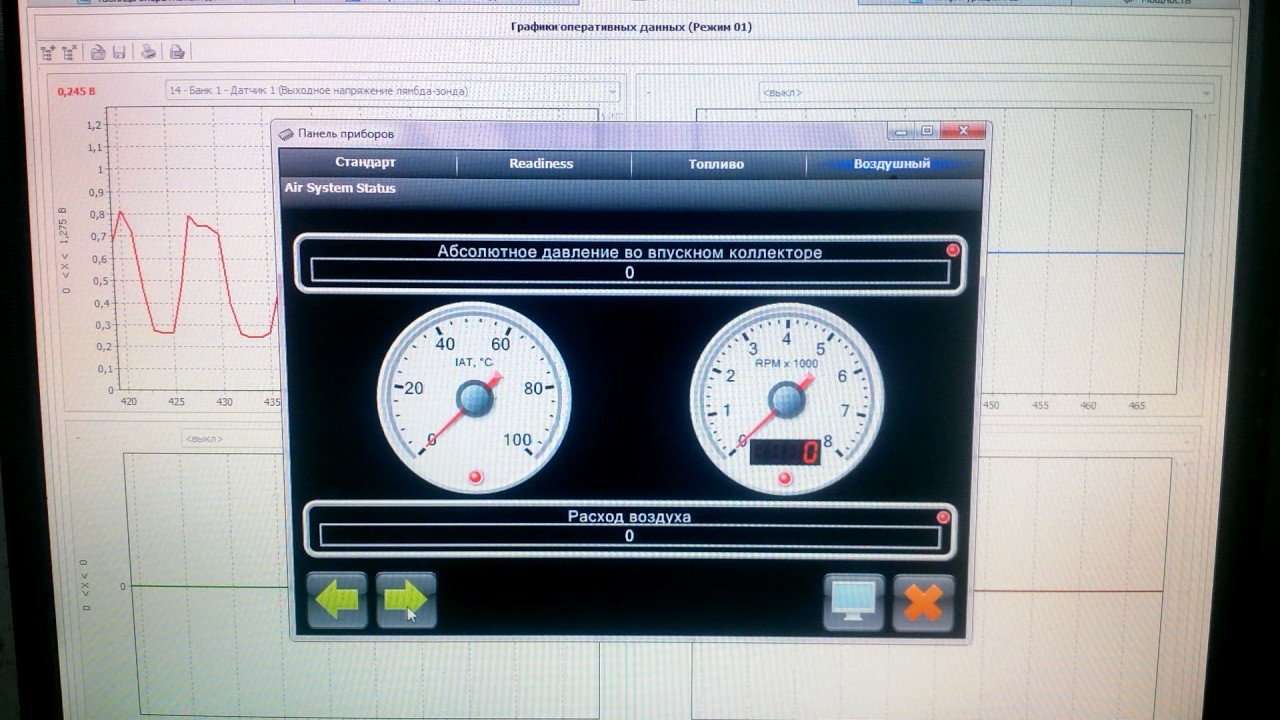This screenshot has height=720, width=1280.
Task: Click the 0,245 В voltage value
Action: 76,91
